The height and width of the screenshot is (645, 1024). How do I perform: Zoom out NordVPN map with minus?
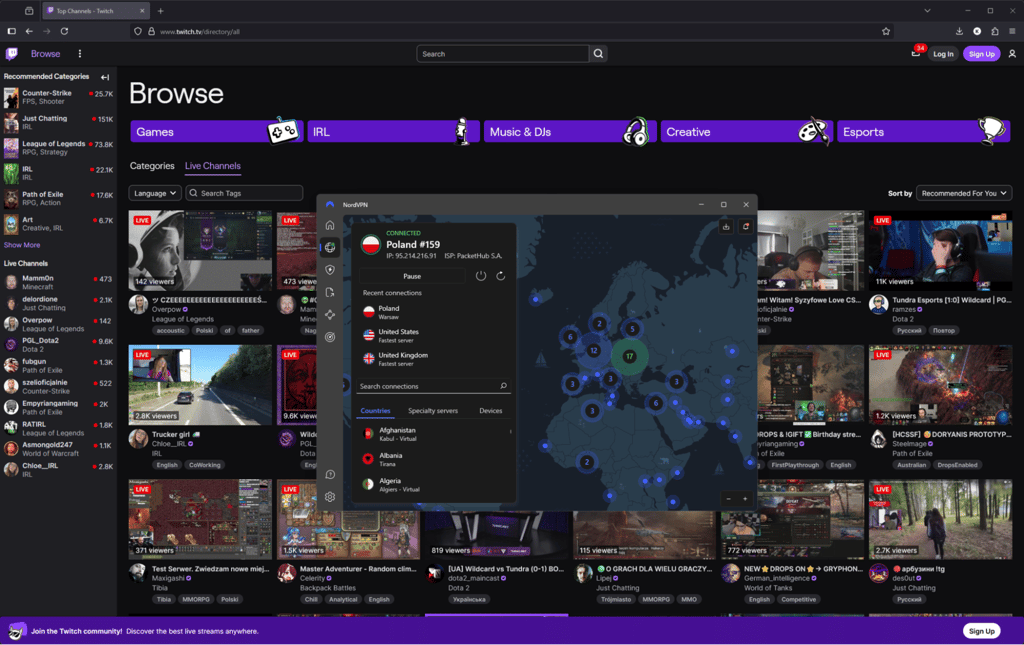click(729, 499)
